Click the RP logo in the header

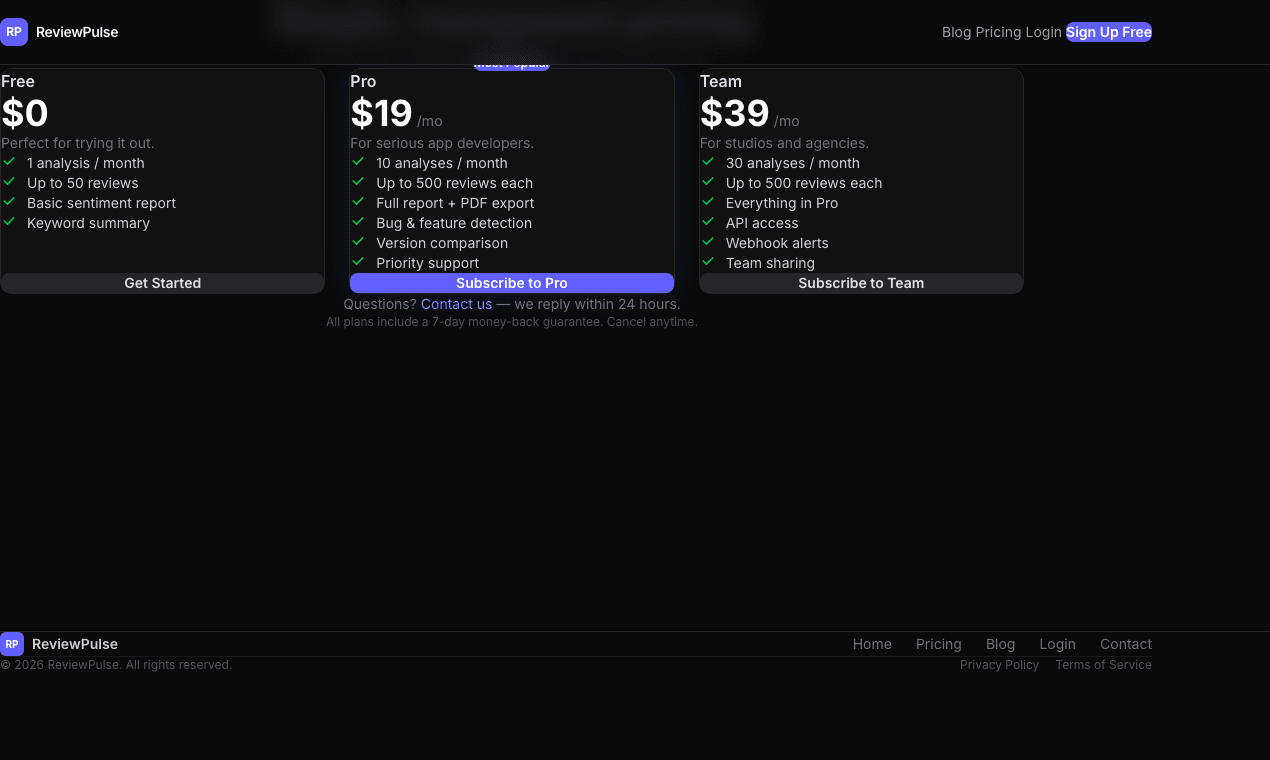pyautogui.click(x=14, y=31)
